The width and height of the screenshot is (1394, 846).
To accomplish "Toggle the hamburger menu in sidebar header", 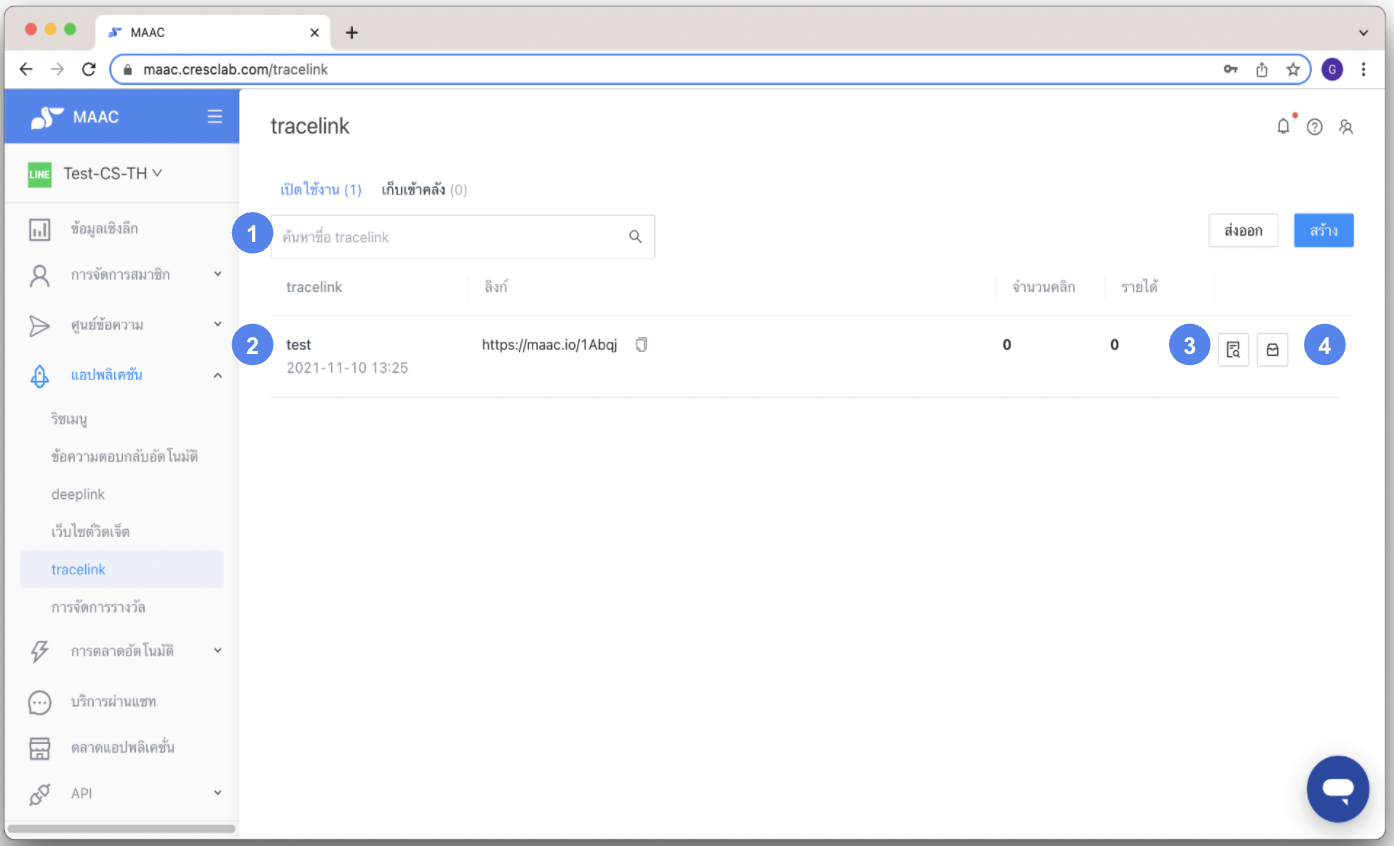I will 215,116.
